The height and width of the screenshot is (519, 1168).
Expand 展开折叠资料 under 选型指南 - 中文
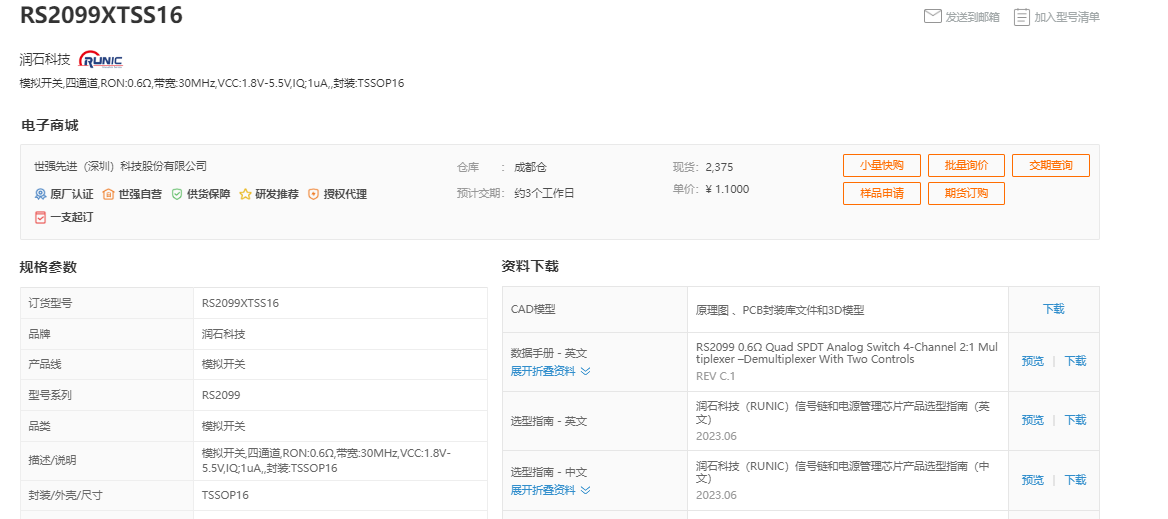click(550, 490)
